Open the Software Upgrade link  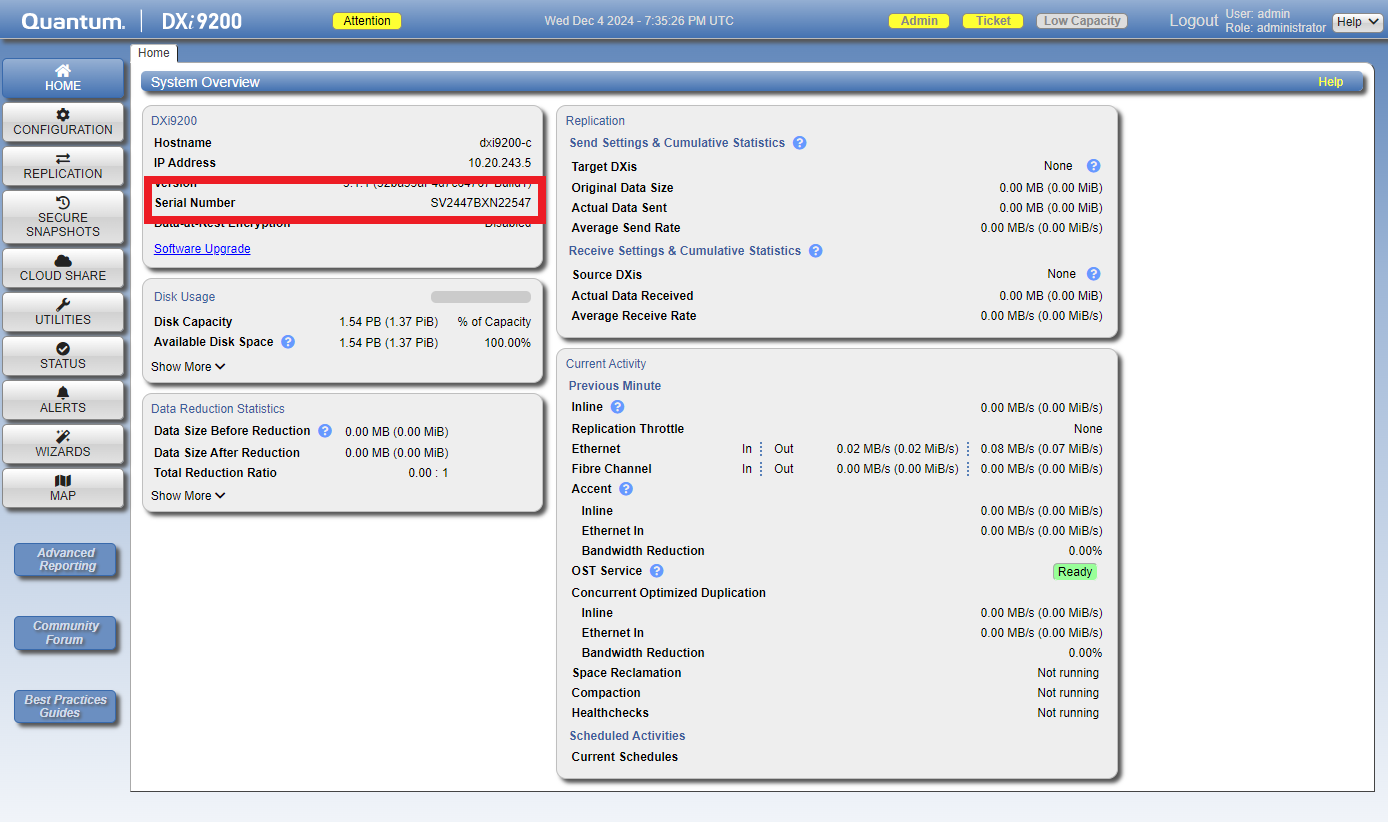[202, 249]
